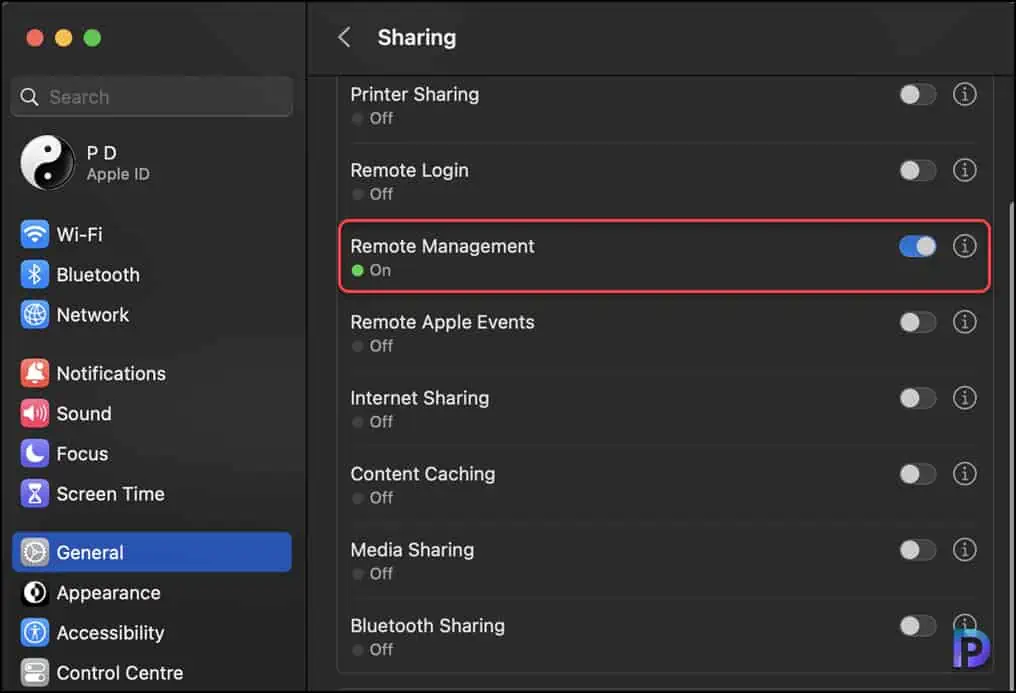Open info for Remote Apple Events

pos(964,322)
